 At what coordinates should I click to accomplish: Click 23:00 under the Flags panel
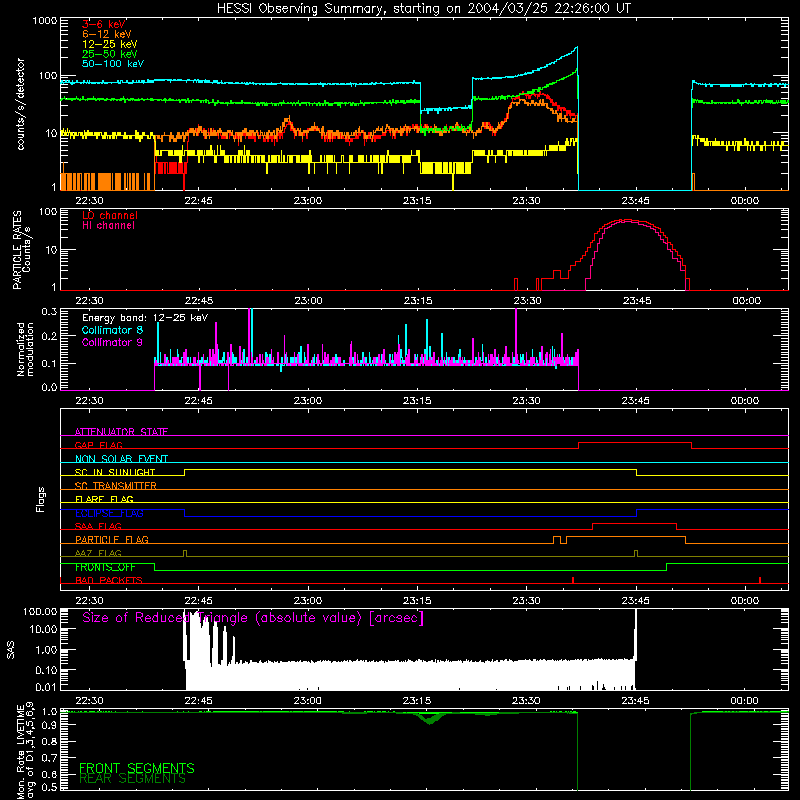click(x=308, y=601)
